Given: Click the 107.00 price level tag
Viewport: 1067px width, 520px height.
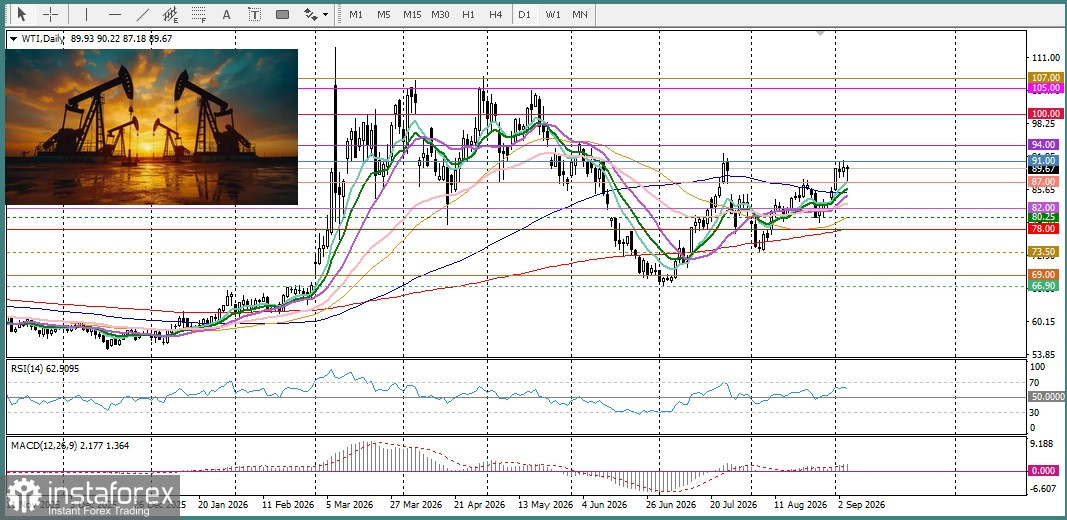Looking at the screenshot, I should coord(1045,78).
